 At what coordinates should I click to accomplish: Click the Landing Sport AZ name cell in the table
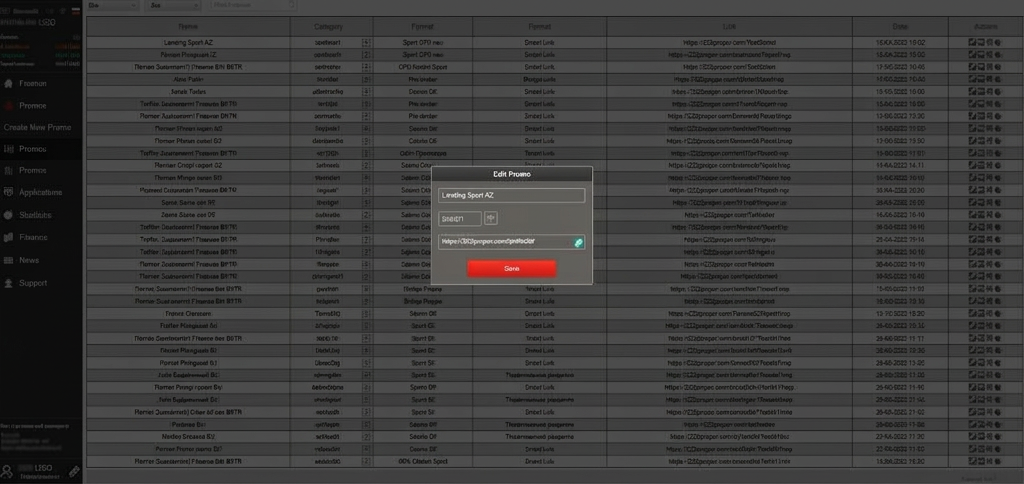point(188,42)
